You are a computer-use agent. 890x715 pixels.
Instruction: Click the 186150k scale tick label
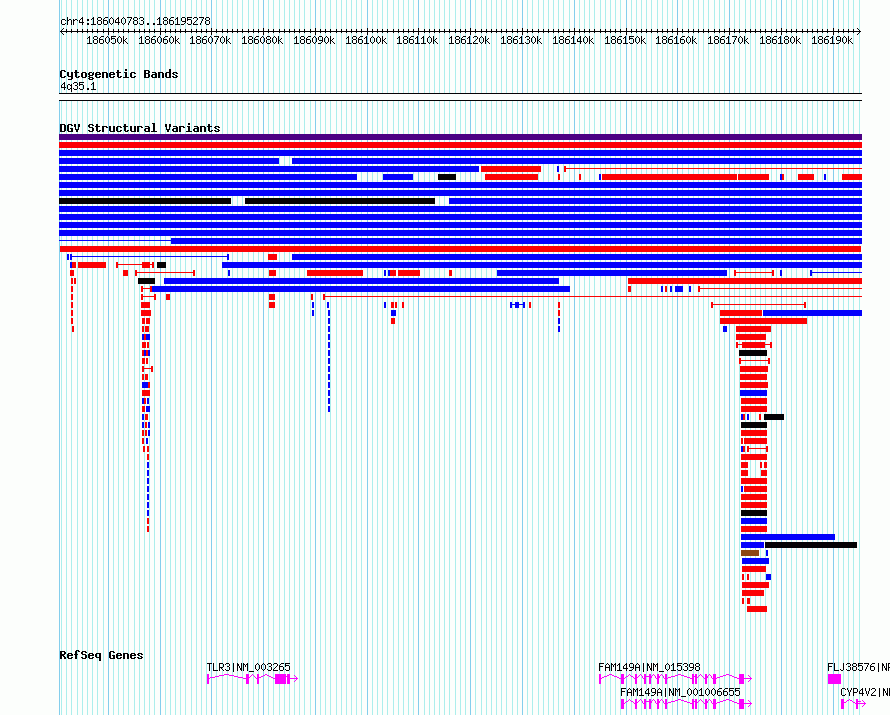click(x=625, y=40)
